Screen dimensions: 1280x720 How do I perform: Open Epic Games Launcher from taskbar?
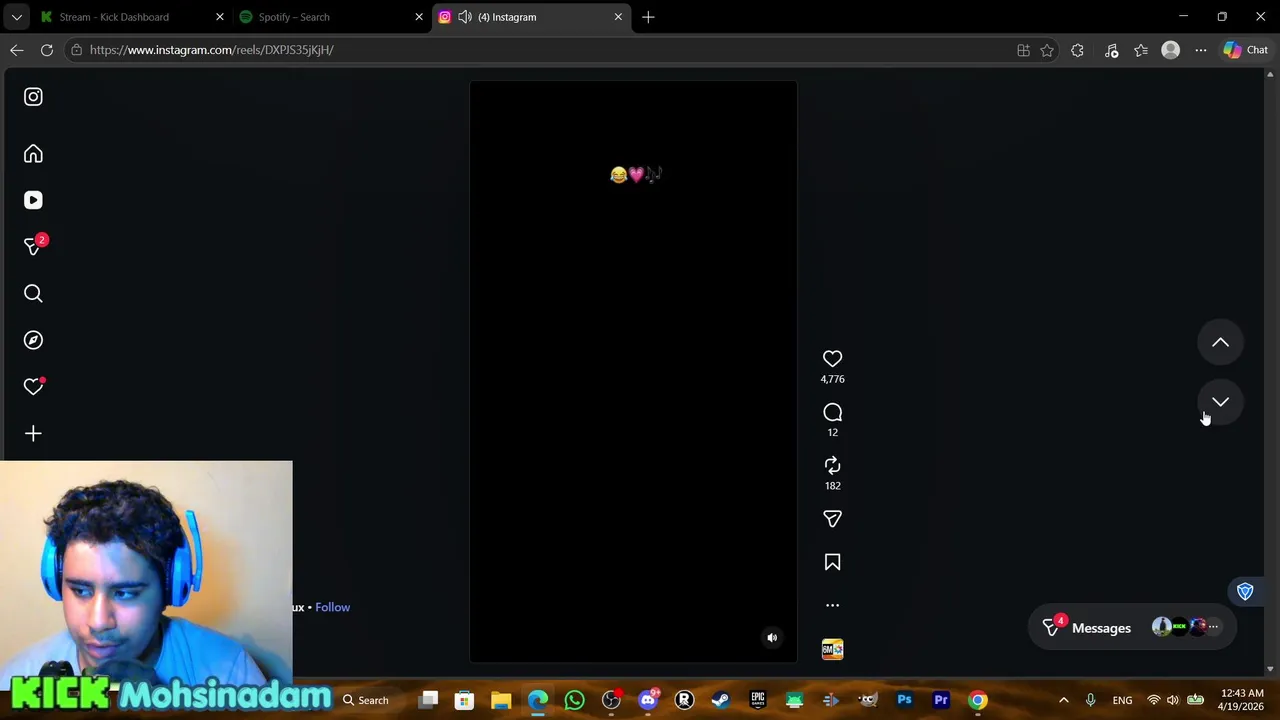pos(757,700)
